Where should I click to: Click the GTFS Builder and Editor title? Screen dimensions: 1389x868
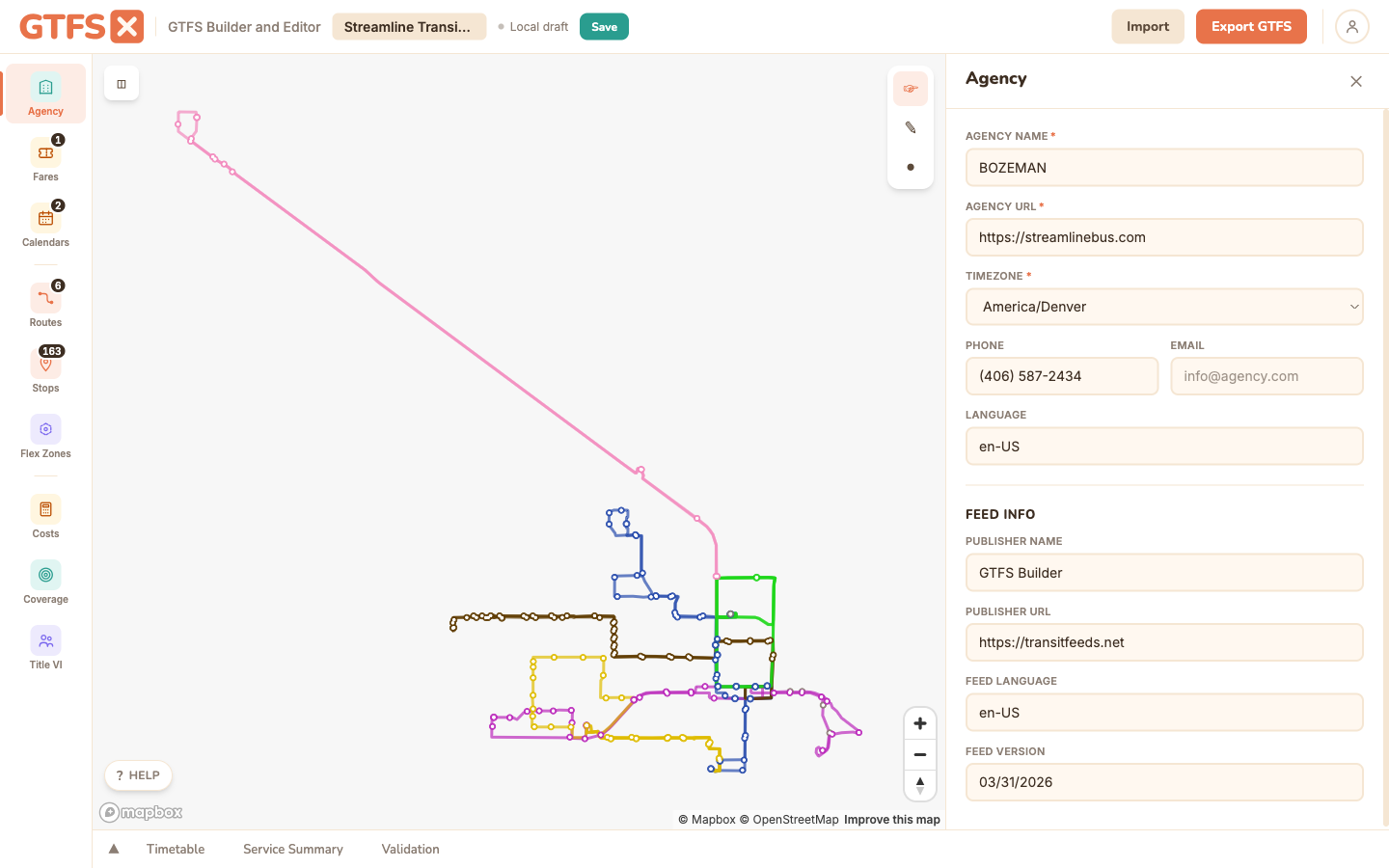(244, 27)
